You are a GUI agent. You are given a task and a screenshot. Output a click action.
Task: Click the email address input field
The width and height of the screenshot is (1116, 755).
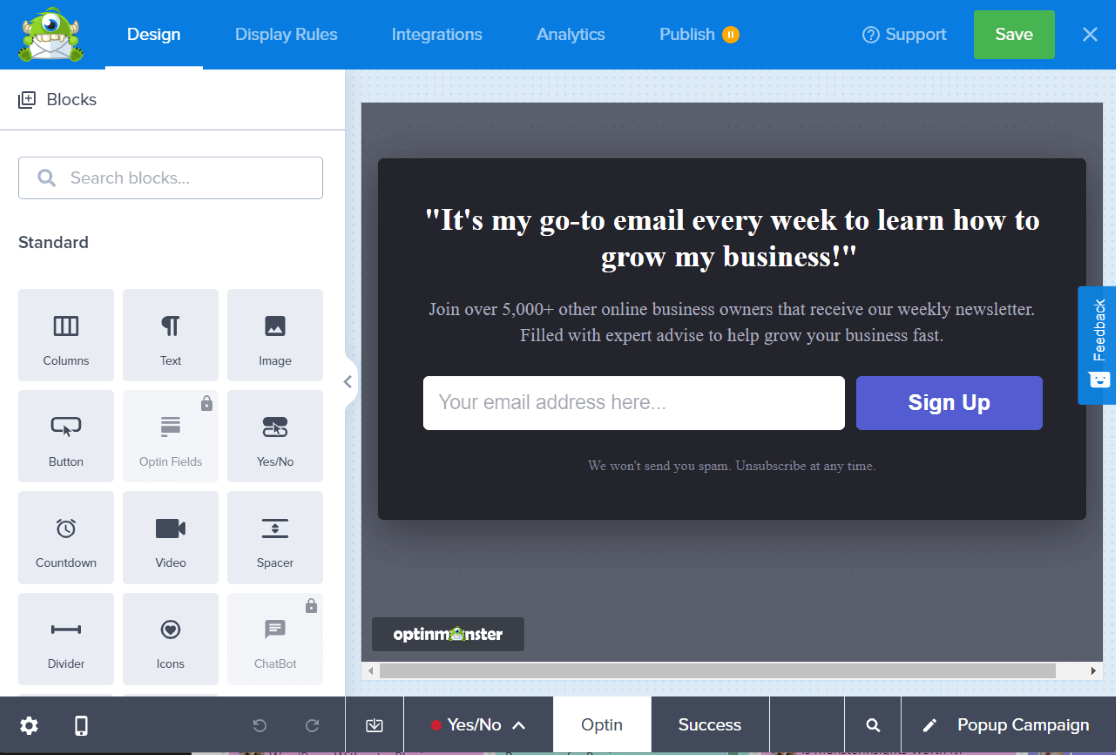click(632, 402)
